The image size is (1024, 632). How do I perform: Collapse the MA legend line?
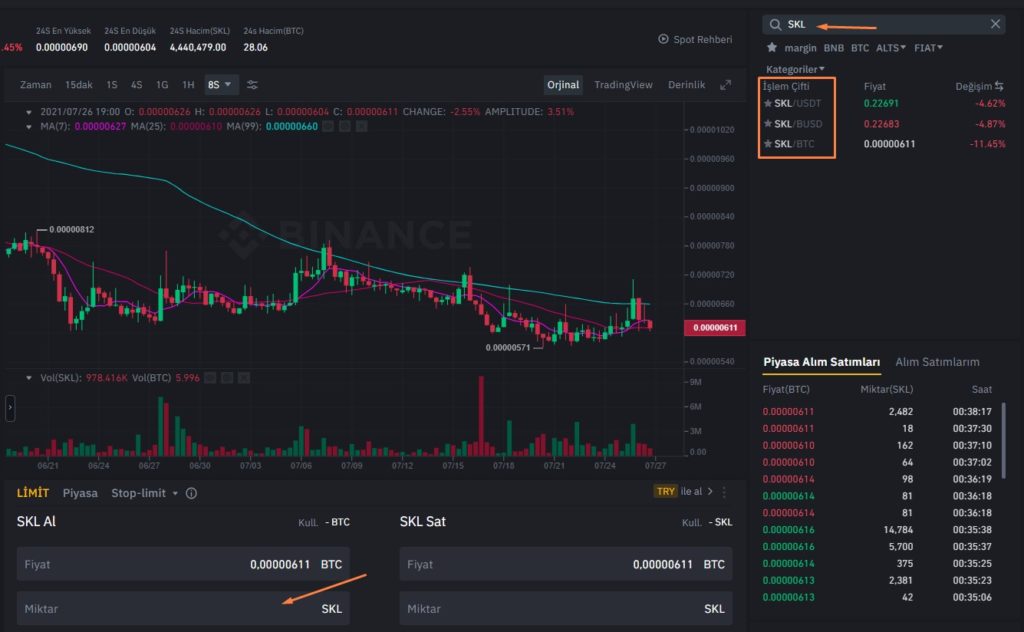coord(29,127)
